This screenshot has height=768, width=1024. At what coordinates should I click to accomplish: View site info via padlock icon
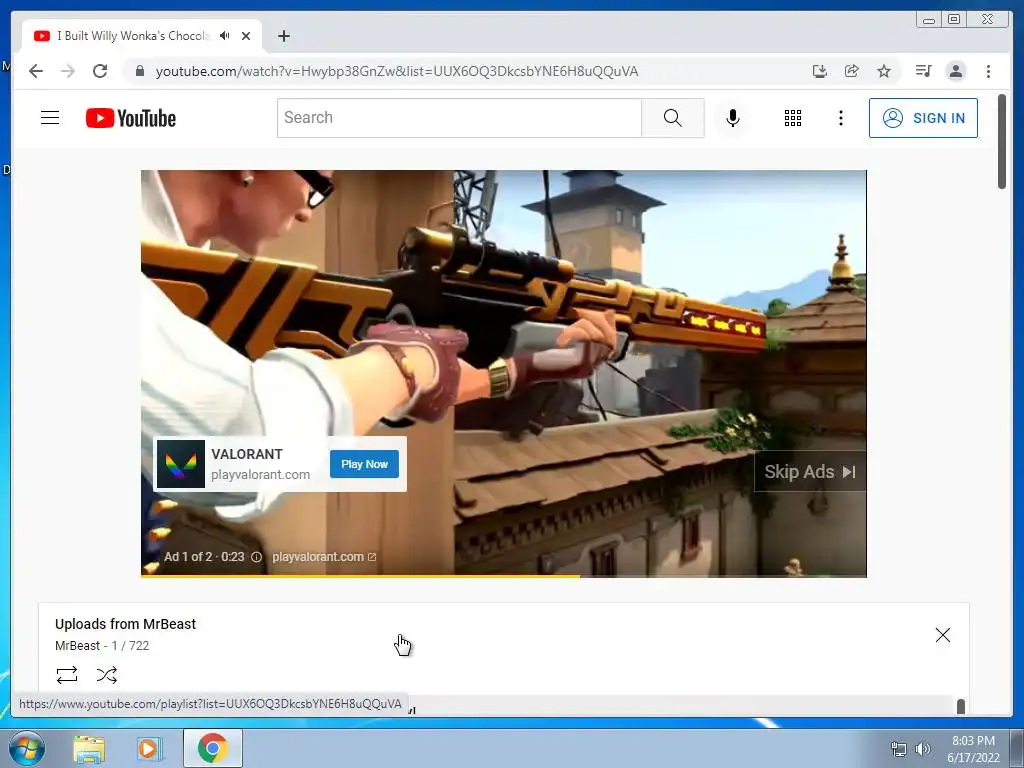click(x=139, y=71)
